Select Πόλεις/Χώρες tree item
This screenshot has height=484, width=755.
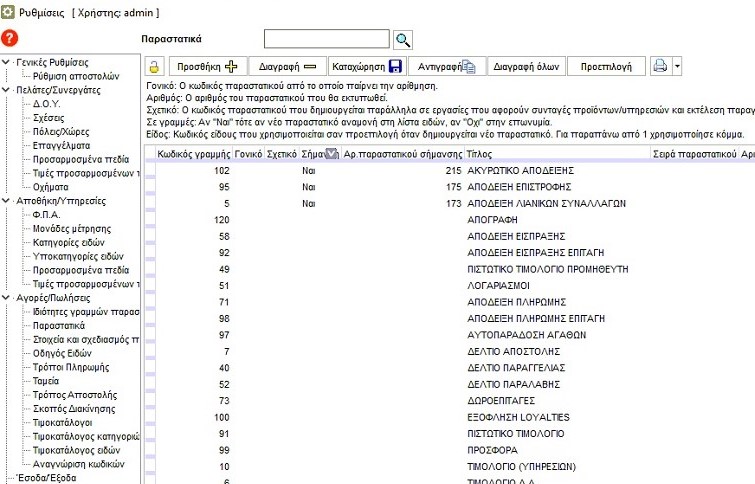pyautogui.click(x=61, y=131)
